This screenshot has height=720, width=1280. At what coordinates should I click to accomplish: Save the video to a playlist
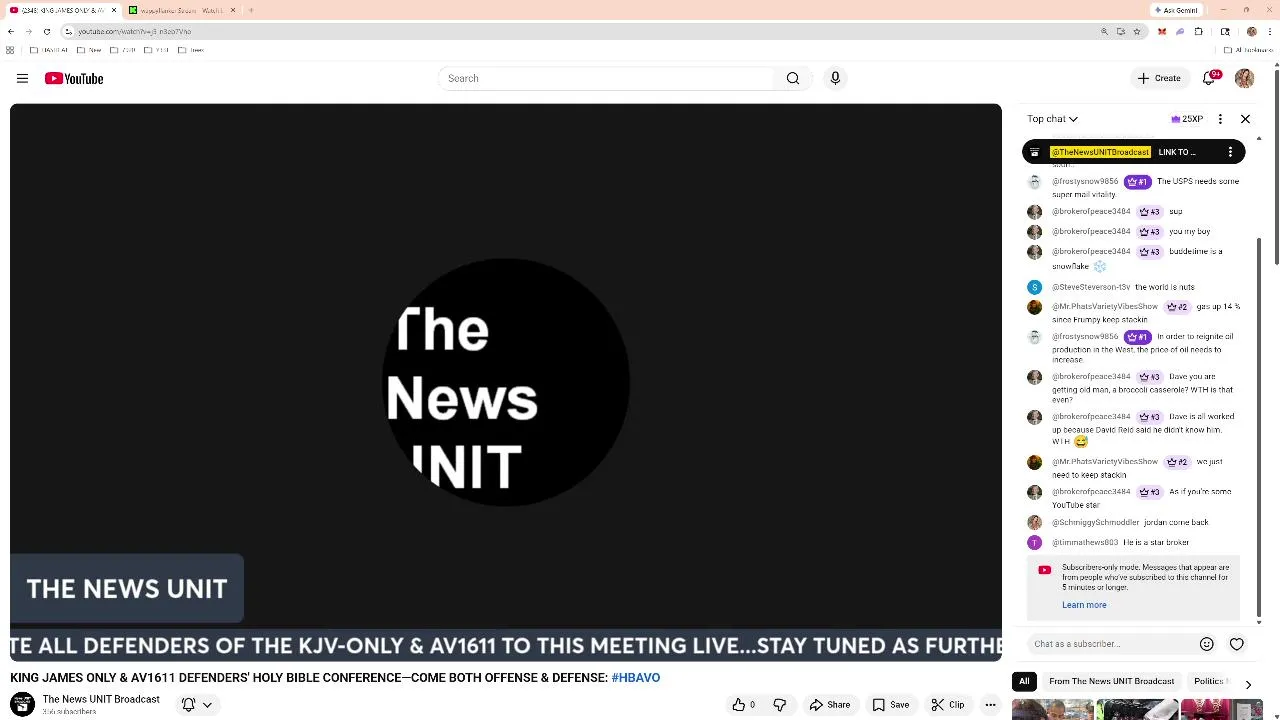[891, 705]
